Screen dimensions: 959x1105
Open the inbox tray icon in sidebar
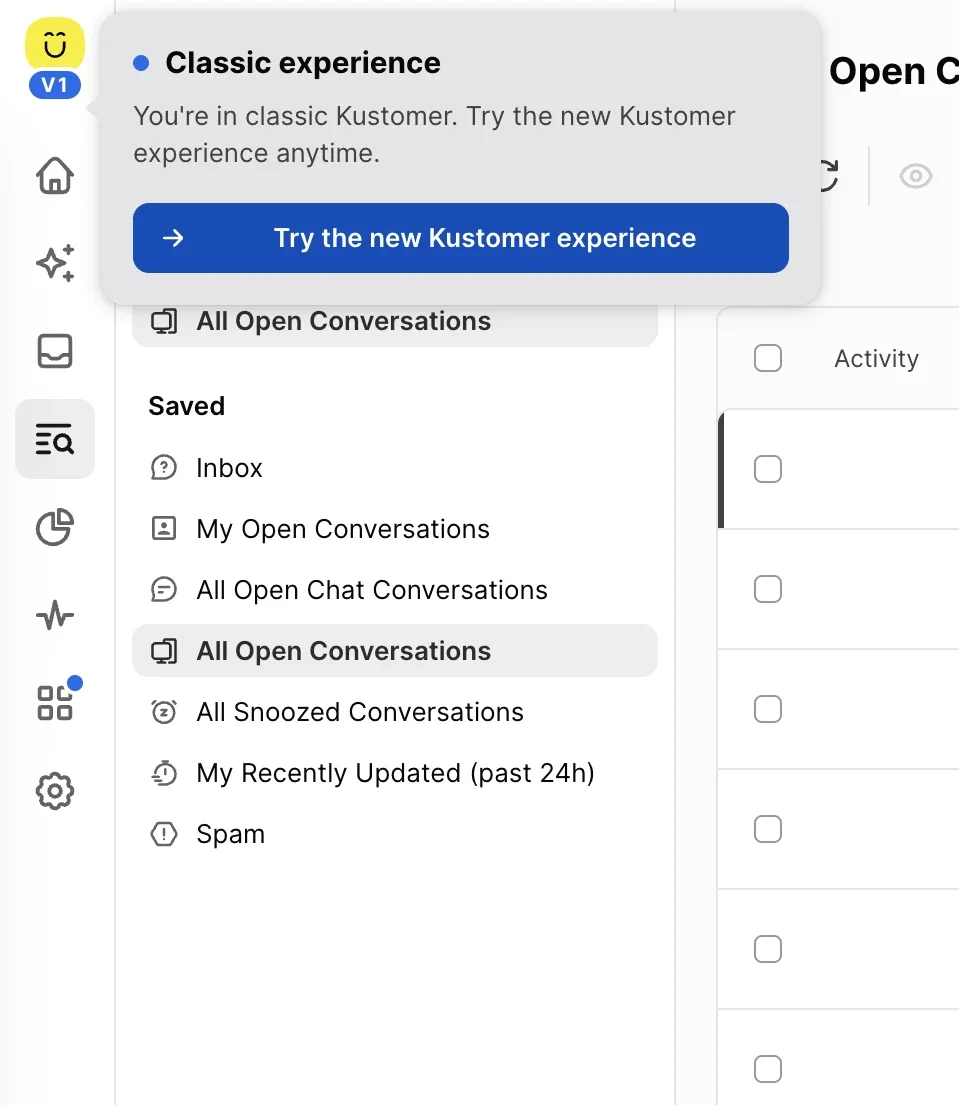55,351
